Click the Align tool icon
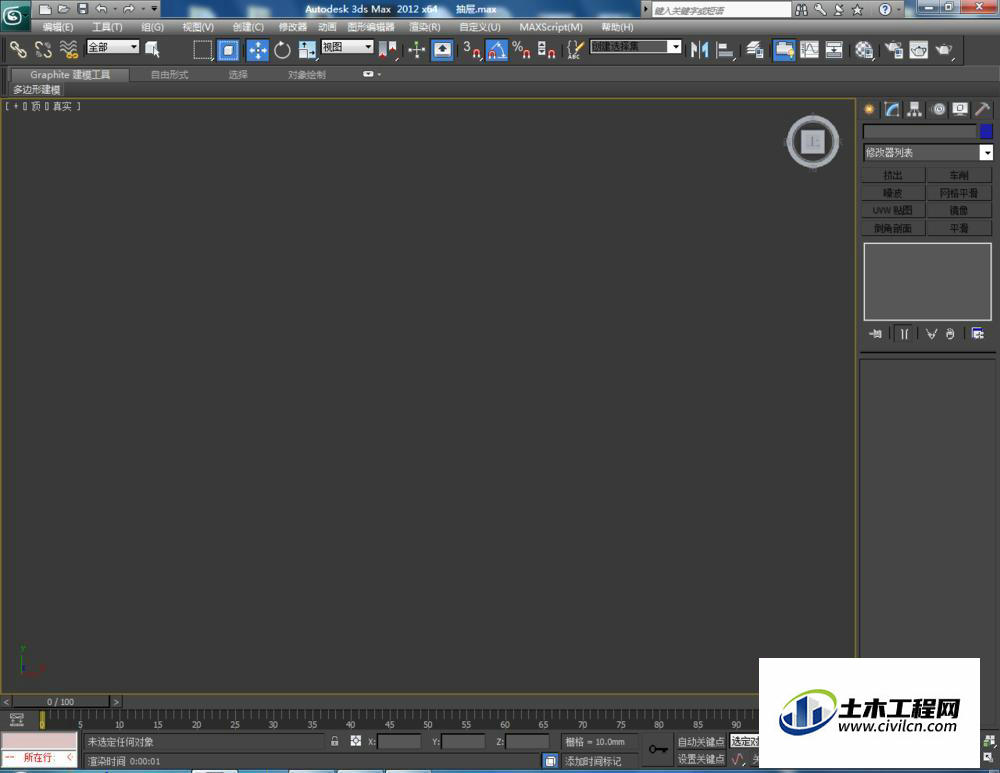 [x=724, y=50]
